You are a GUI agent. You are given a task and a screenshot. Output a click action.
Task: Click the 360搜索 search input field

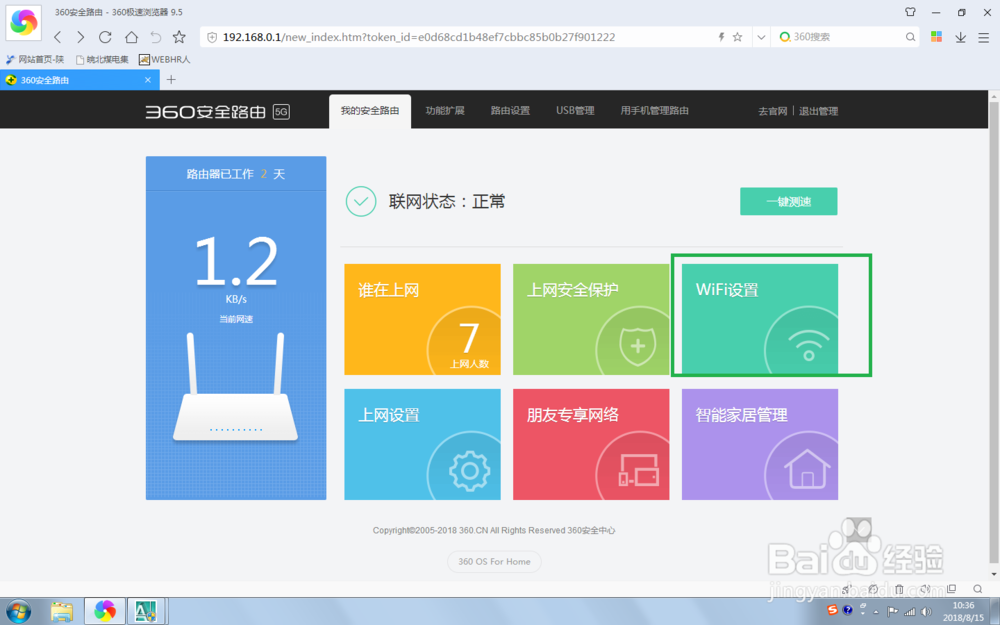tap(846, 37)
